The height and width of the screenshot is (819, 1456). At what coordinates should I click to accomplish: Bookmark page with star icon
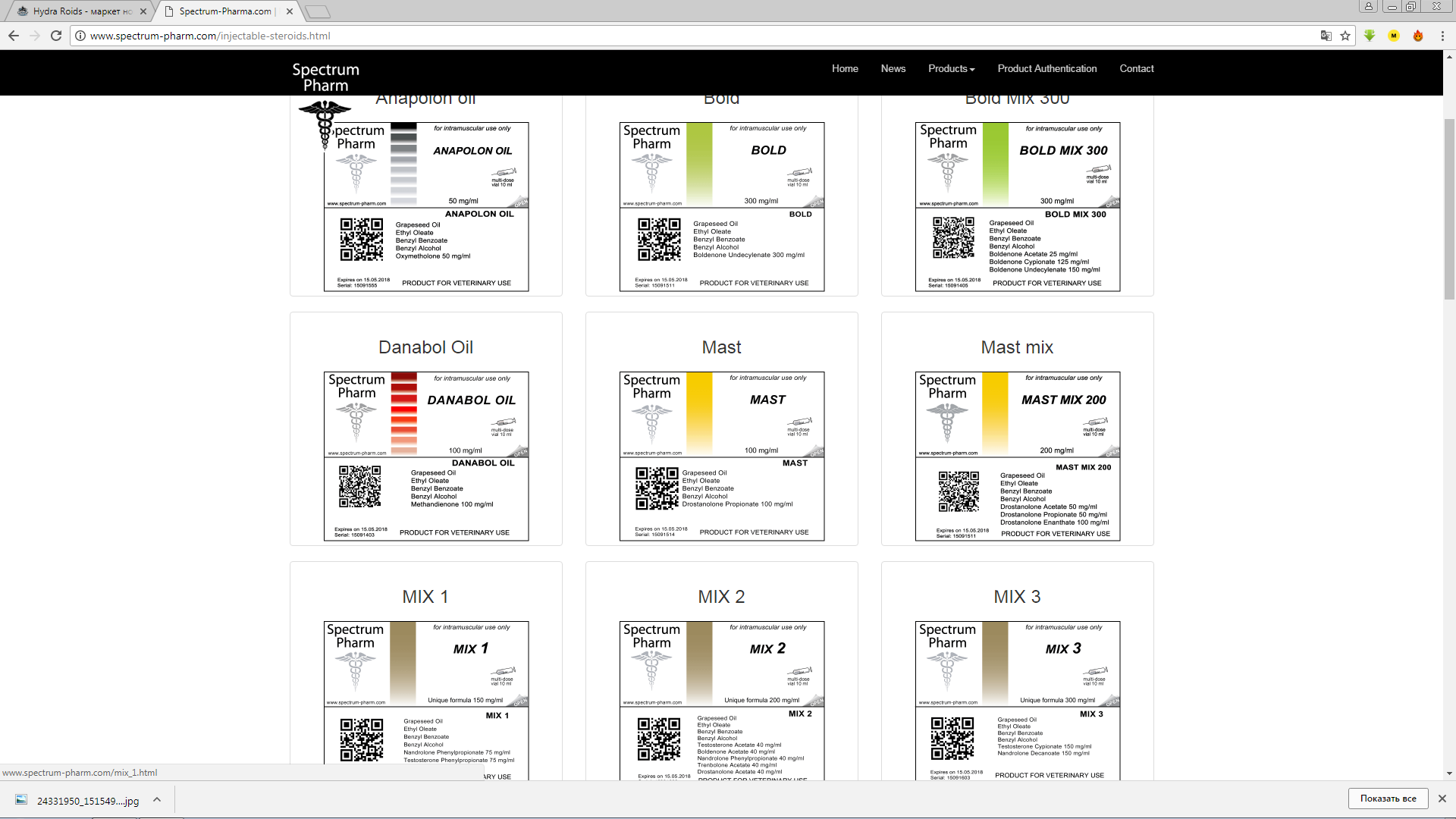[1345, 36]
